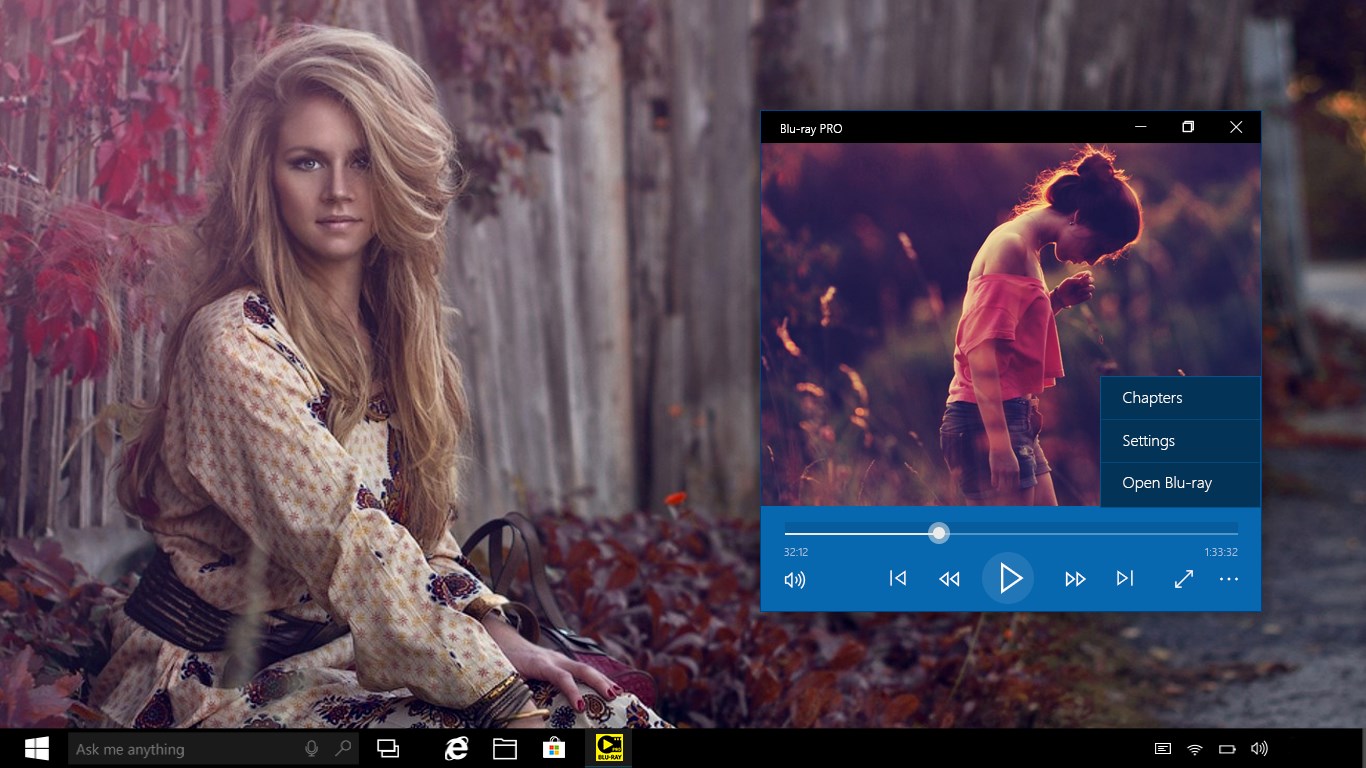Open Task View to expand open windows

(x=388, y=748)
